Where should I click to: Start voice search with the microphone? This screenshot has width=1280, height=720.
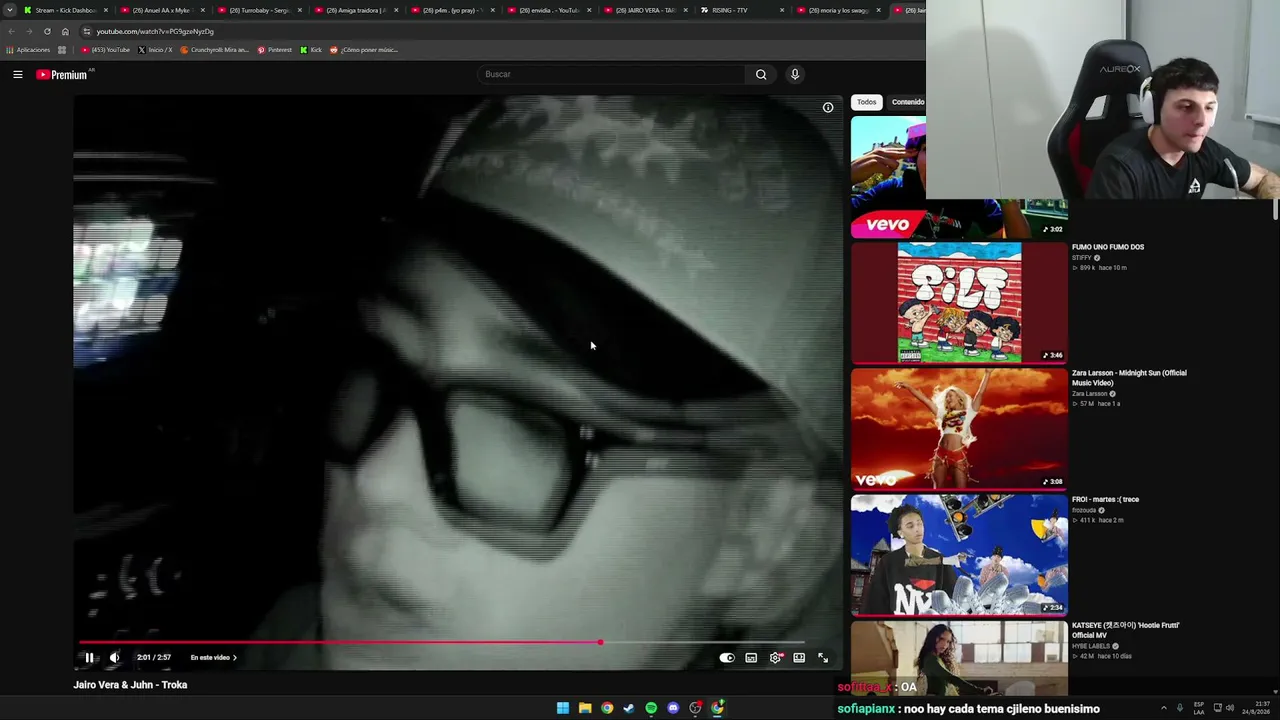click(795, 74)
